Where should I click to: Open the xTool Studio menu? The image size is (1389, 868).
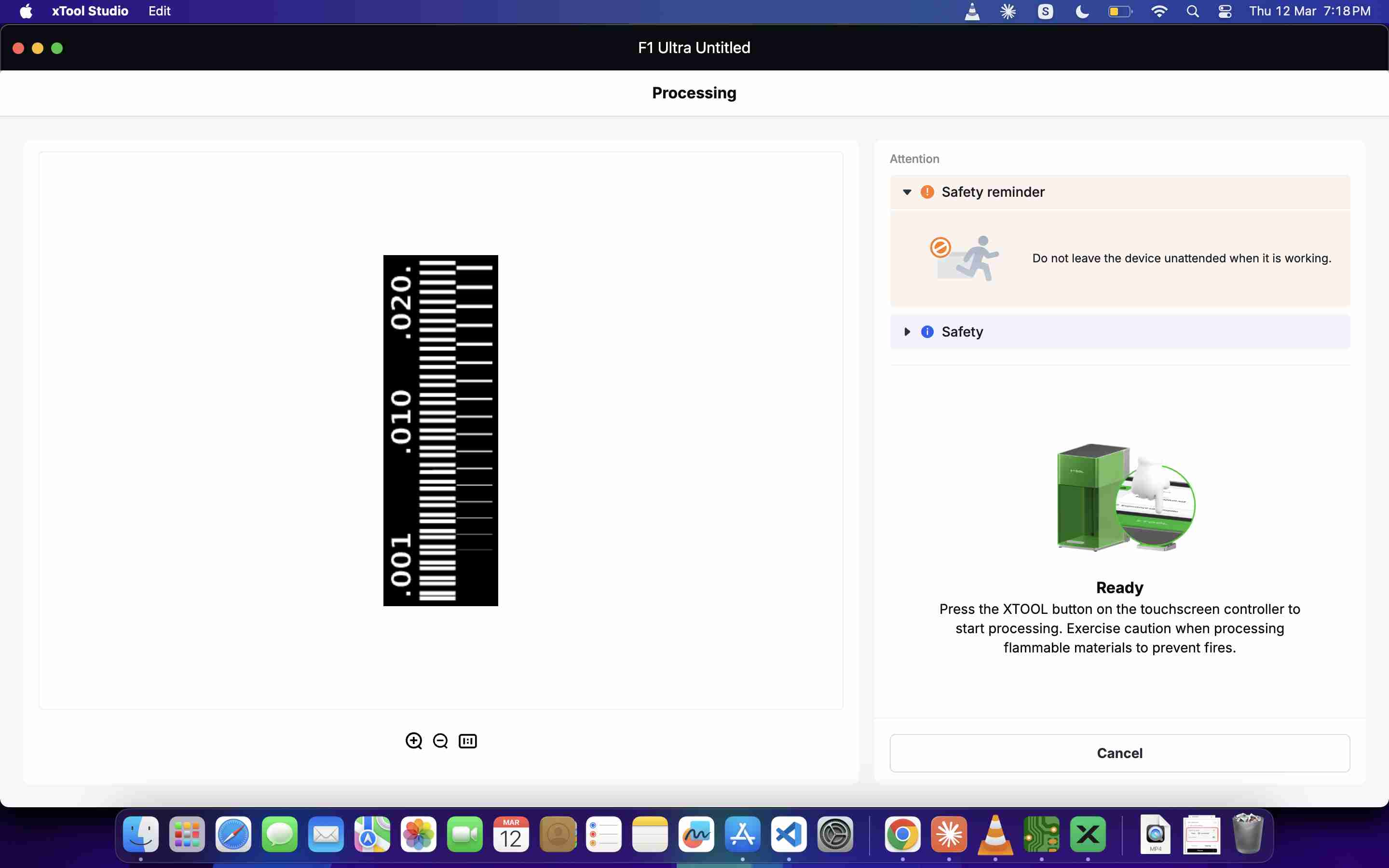pos(90,12)
